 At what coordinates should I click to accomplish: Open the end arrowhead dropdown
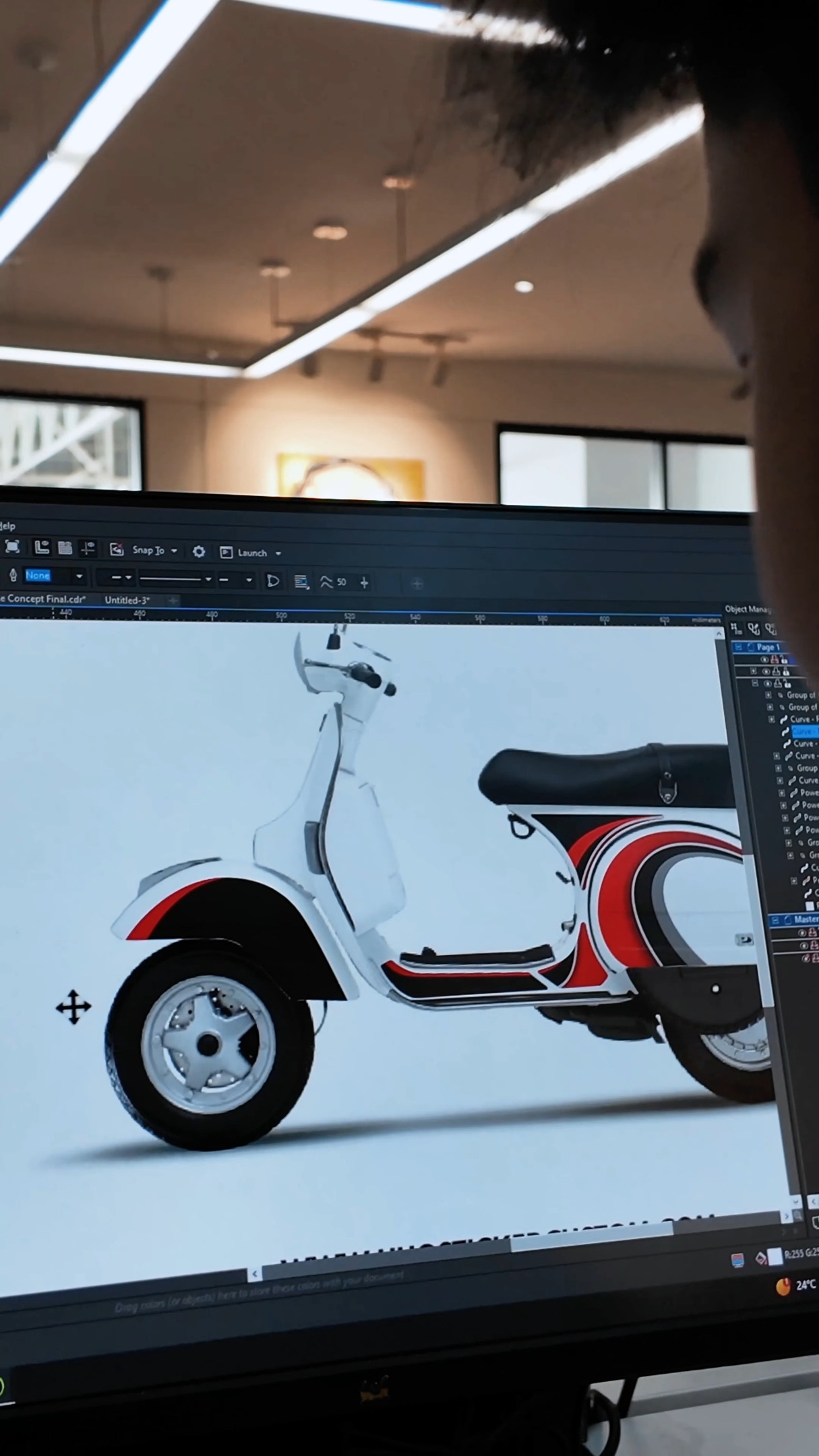pos(235,580)
